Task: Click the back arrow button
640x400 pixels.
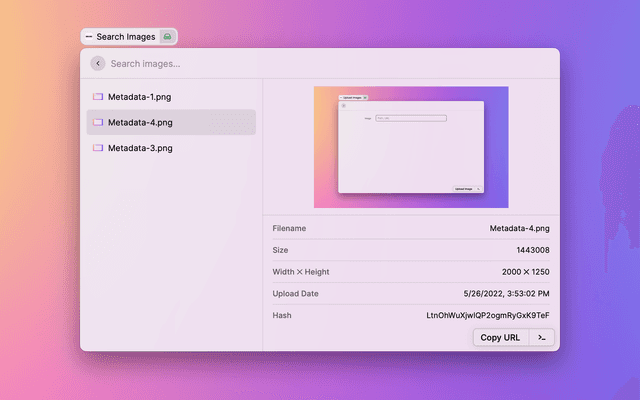Action: [x=97, y=63]
